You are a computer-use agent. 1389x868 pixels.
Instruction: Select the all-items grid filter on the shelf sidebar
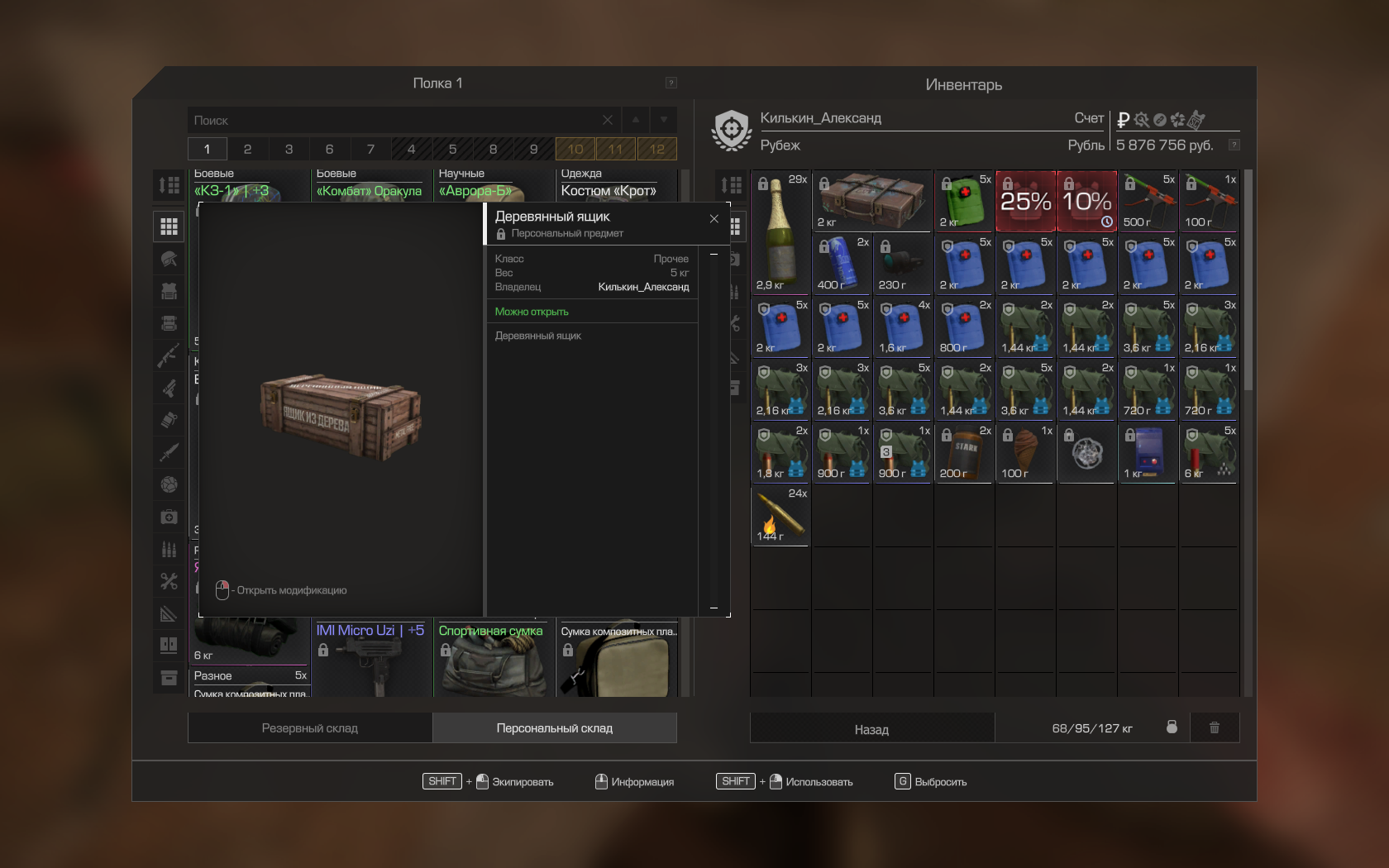[x=169, y=226]
